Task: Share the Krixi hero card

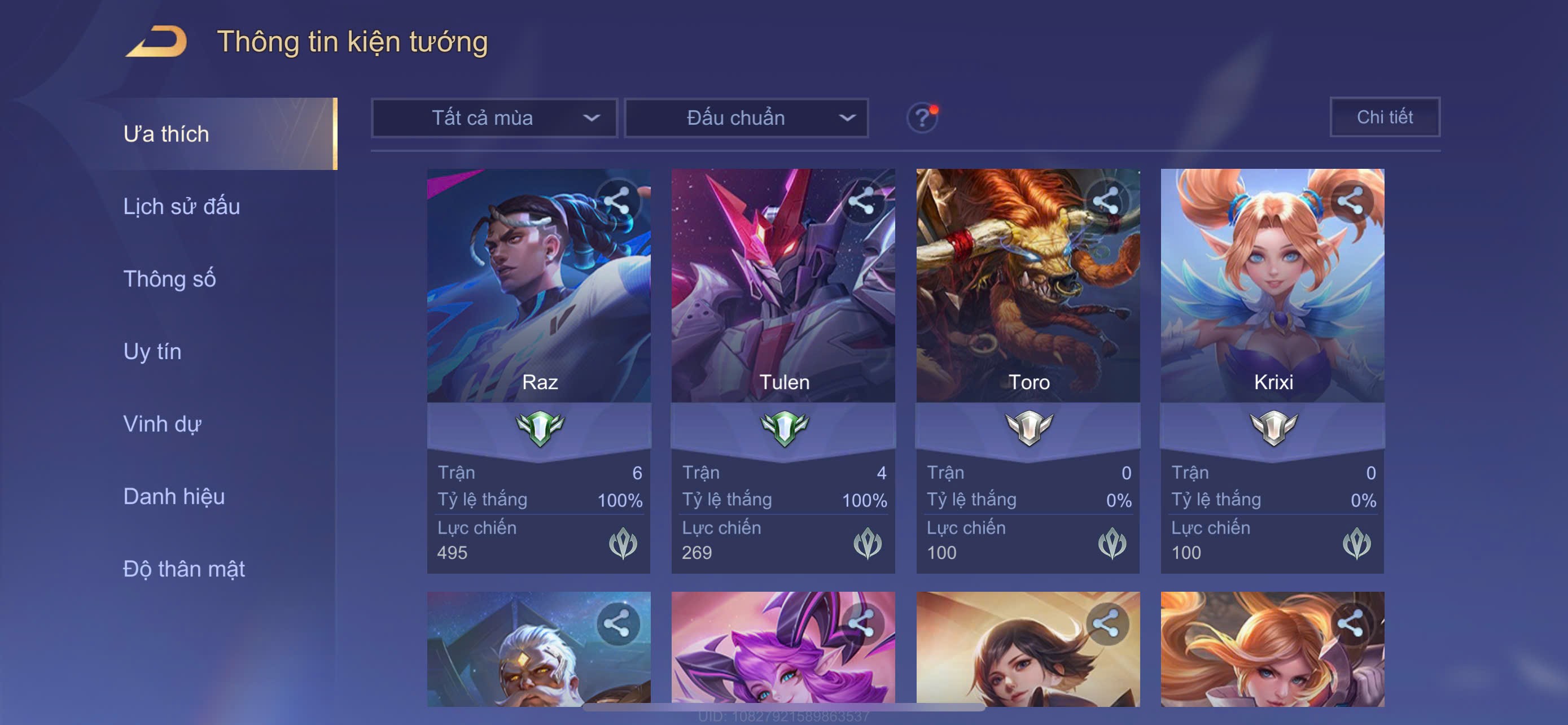Action: click(x=1351, y=201)
